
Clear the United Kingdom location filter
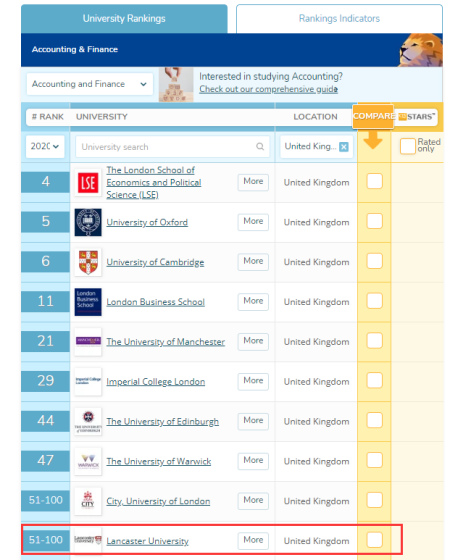pos(344,147)
